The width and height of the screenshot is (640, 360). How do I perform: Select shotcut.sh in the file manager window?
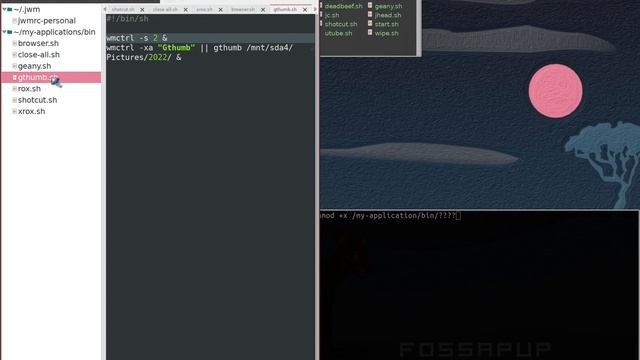pyautogui.click(x=341, y=24)
